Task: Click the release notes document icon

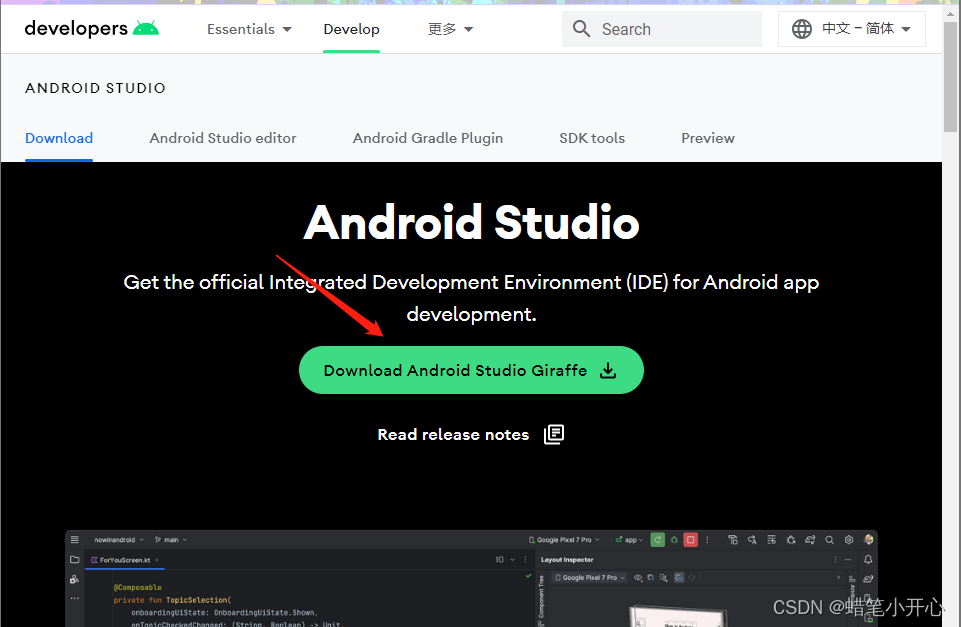Action: [554, 435]
